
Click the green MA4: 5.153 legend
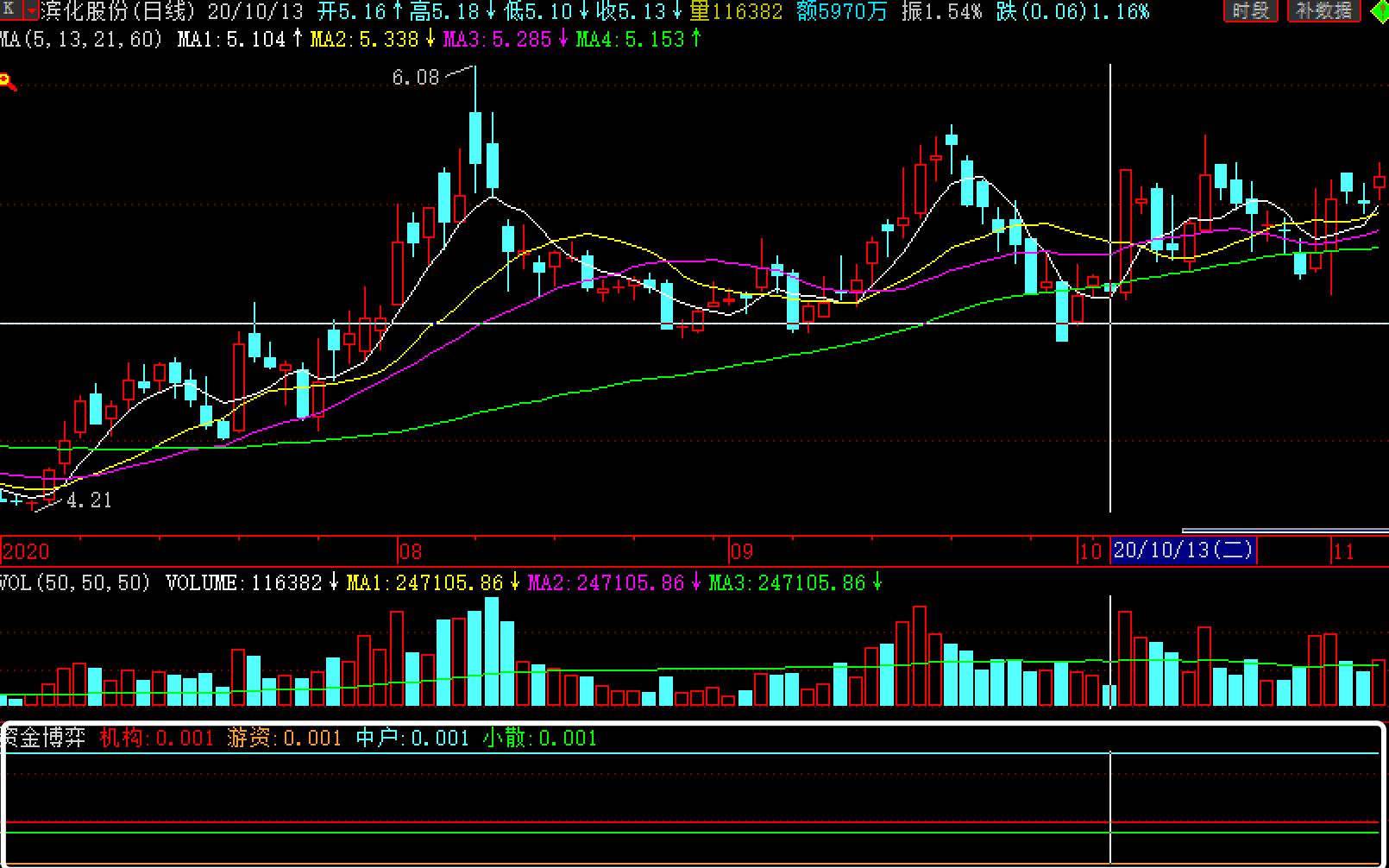[x=630, y=40]
